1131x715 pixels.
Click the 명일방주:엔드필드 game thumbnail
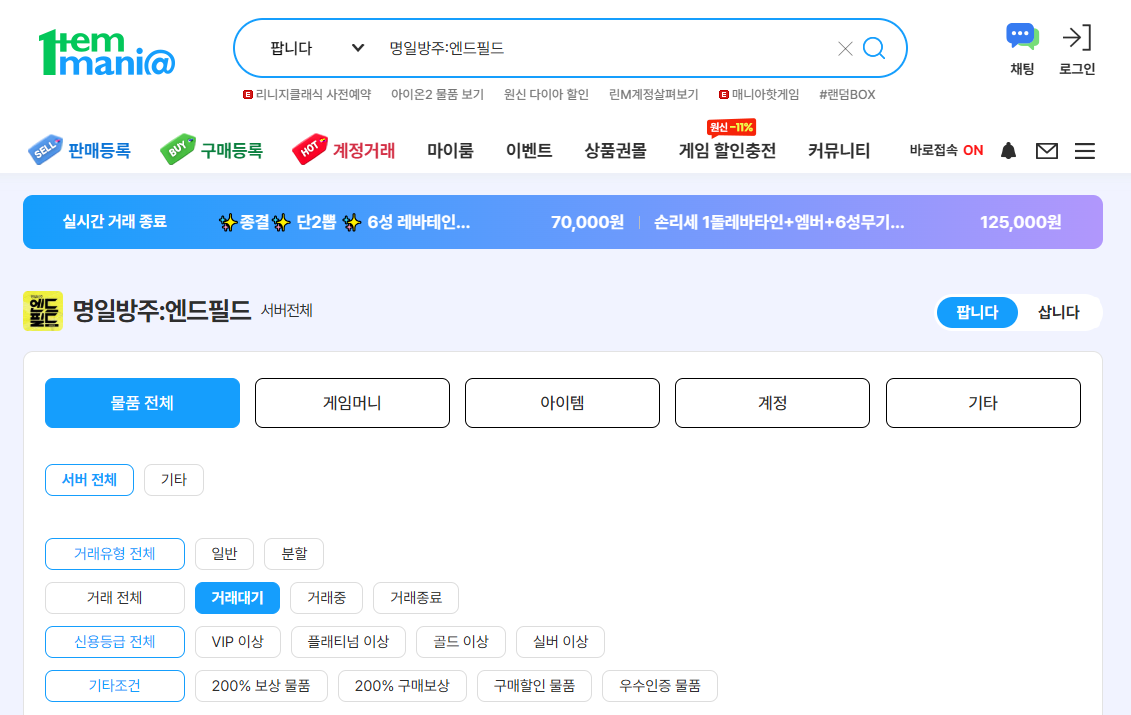tap(43, 311)
